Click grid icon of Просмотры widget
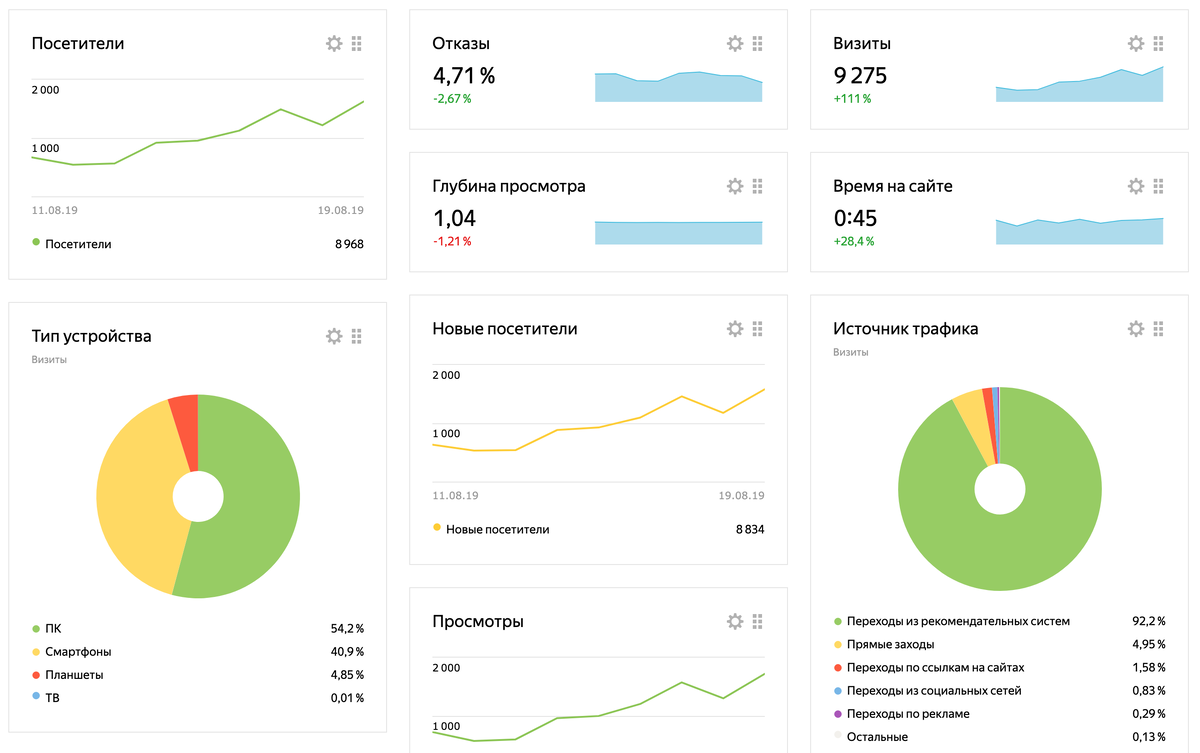The width and height of the screenshot is (1200, 753). (758, 621)
